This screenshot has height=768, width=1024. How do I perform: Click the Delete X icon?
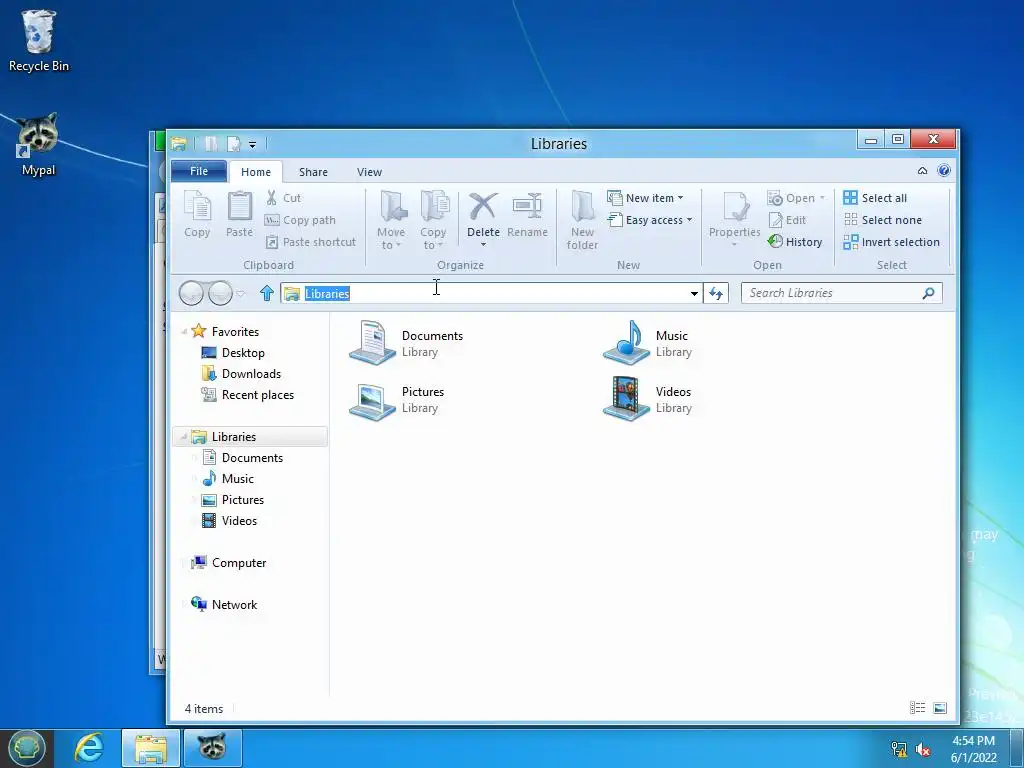pos(483,206)
